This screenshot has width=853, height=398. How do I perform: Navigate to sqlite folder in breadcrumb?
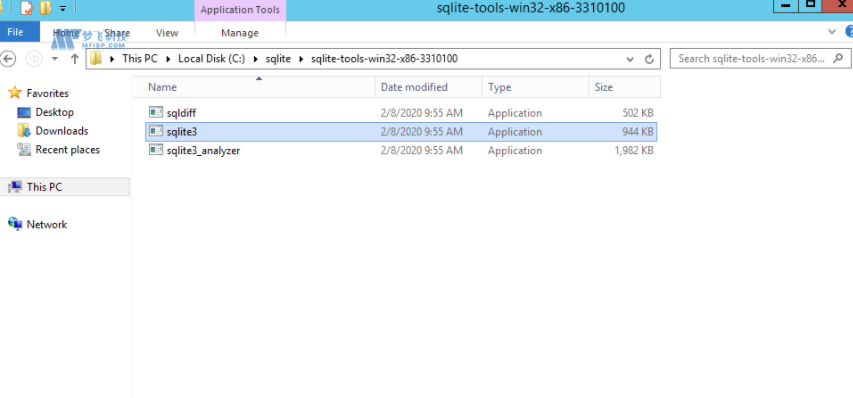tap(278, 59)
